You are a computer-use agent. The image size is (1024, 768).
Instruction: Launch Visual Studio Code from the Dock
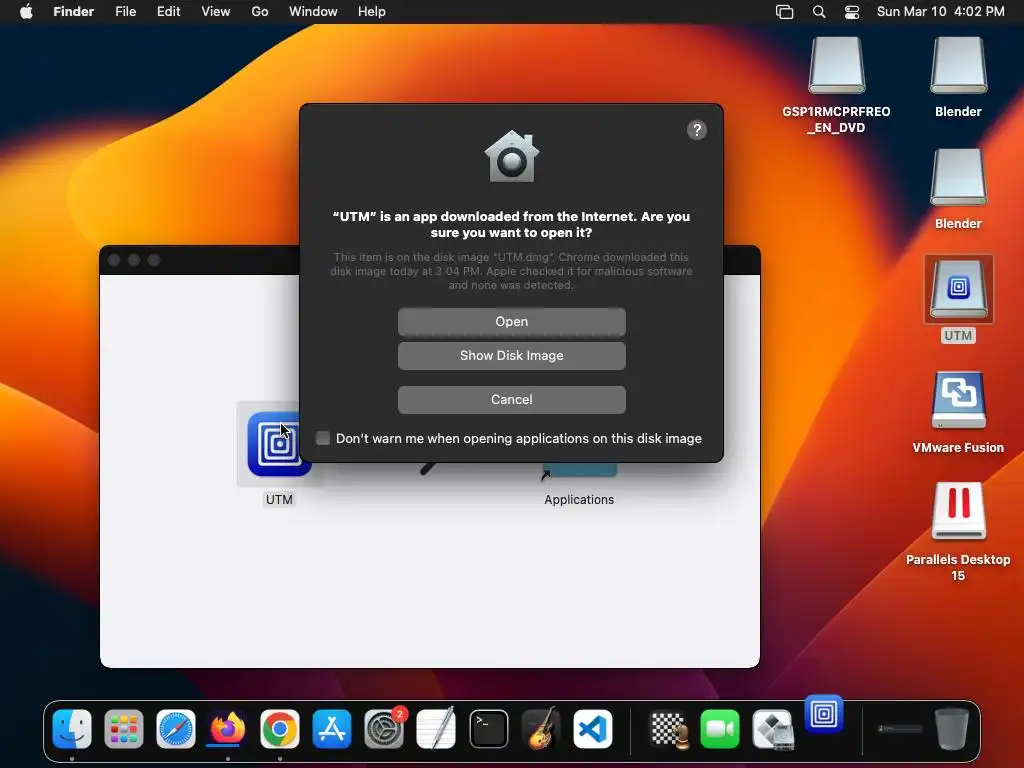point(593,729)
